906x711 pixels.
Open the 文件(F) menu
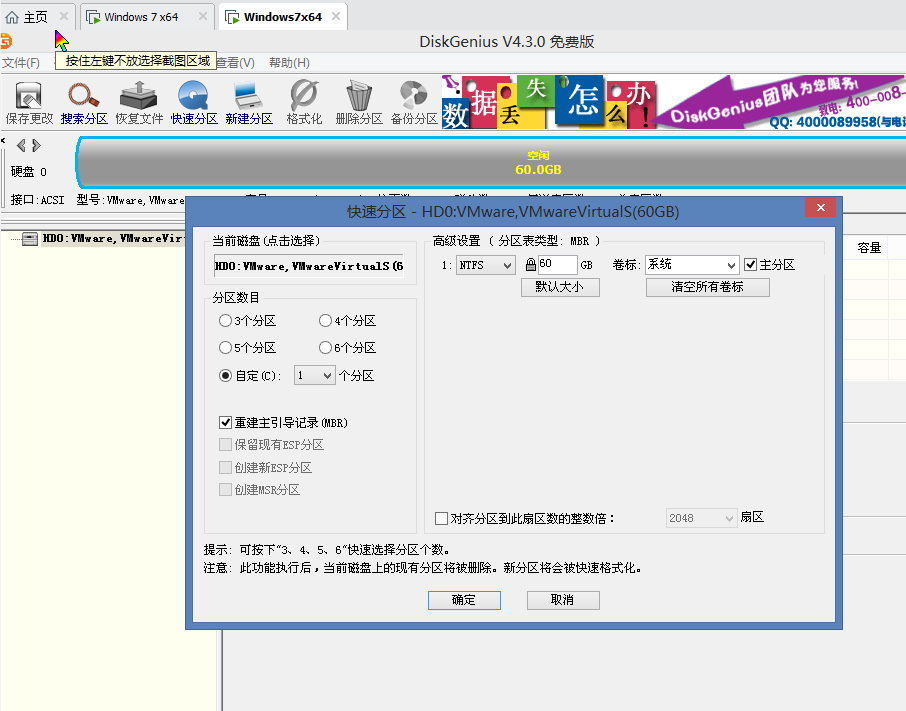(x=21, y=62)
